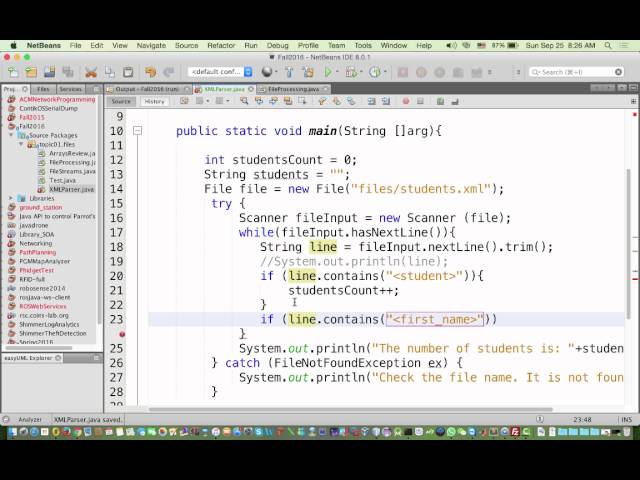Click the Paste clipboard icon
This screenshot has height=480, width=640.
pyautogui.click(x=128, y=72)
